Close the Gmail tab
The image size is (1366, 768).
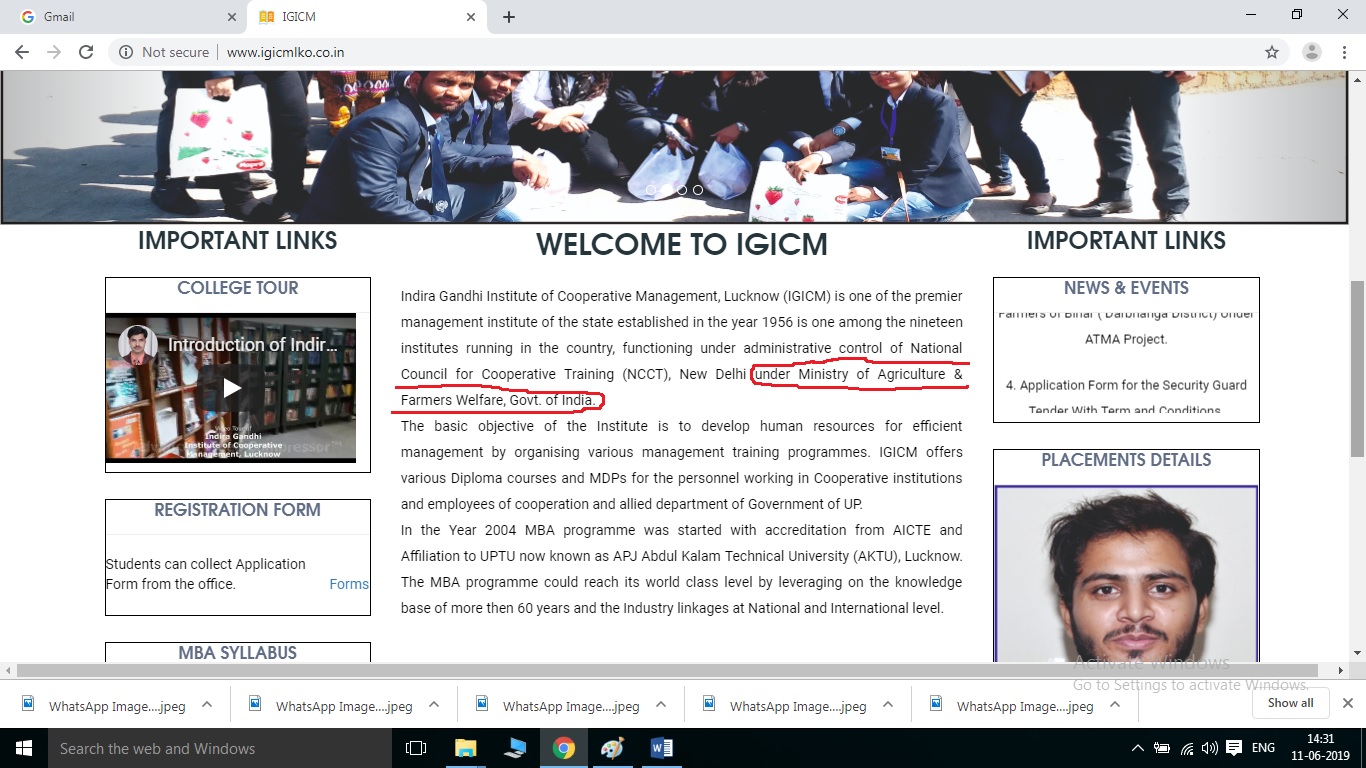pyautogui.click(x=232, y=17)
